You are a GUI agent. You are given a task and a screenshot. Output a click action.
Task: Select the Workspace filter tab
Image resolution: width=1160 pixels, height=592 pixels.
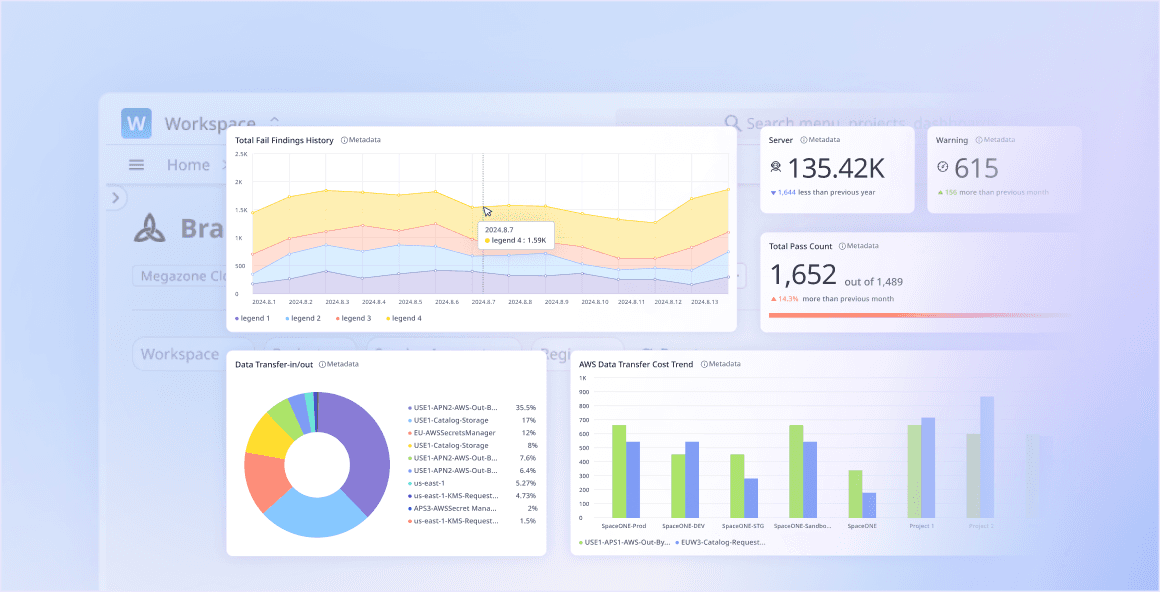click(180, 354)
